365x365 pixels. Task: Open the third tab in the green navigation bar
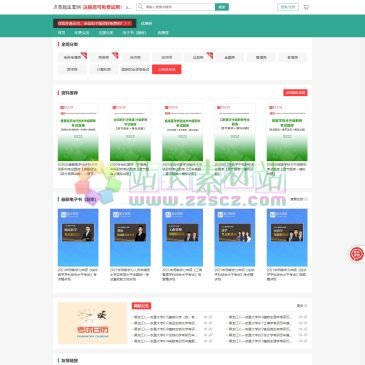coord(106,33)
